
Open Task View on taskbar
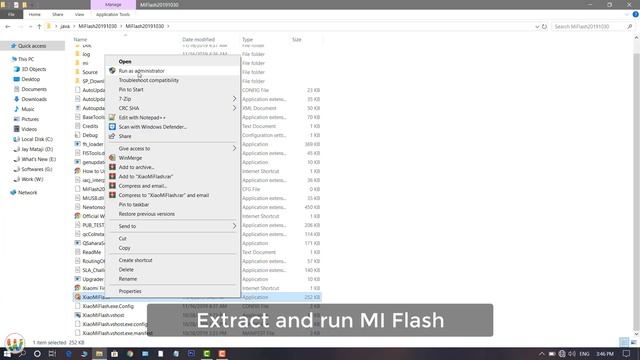coord(52,353)
